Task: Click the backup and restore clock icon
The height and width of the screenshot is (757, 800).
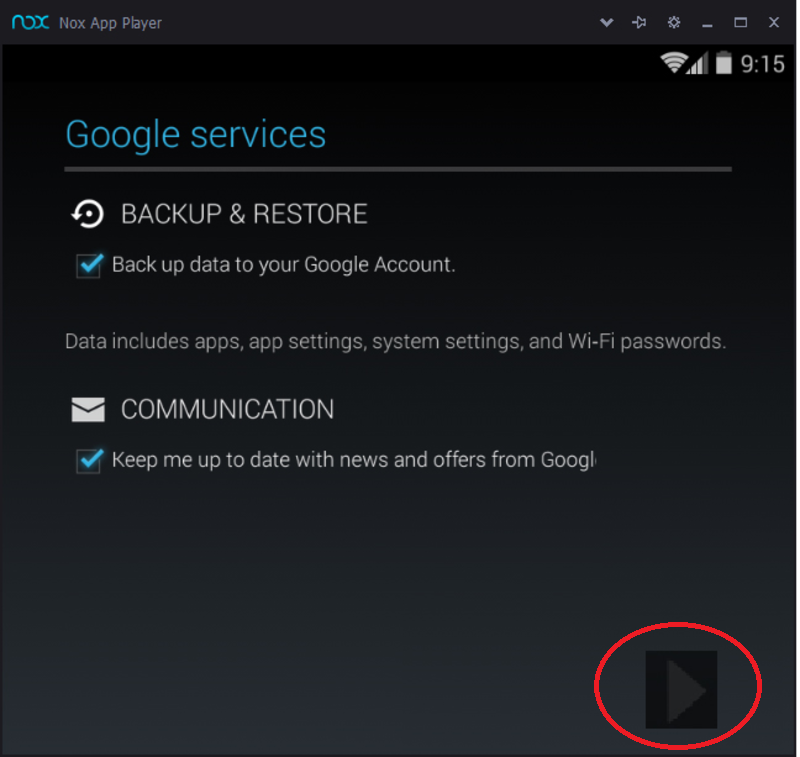Action: point(88,214)
